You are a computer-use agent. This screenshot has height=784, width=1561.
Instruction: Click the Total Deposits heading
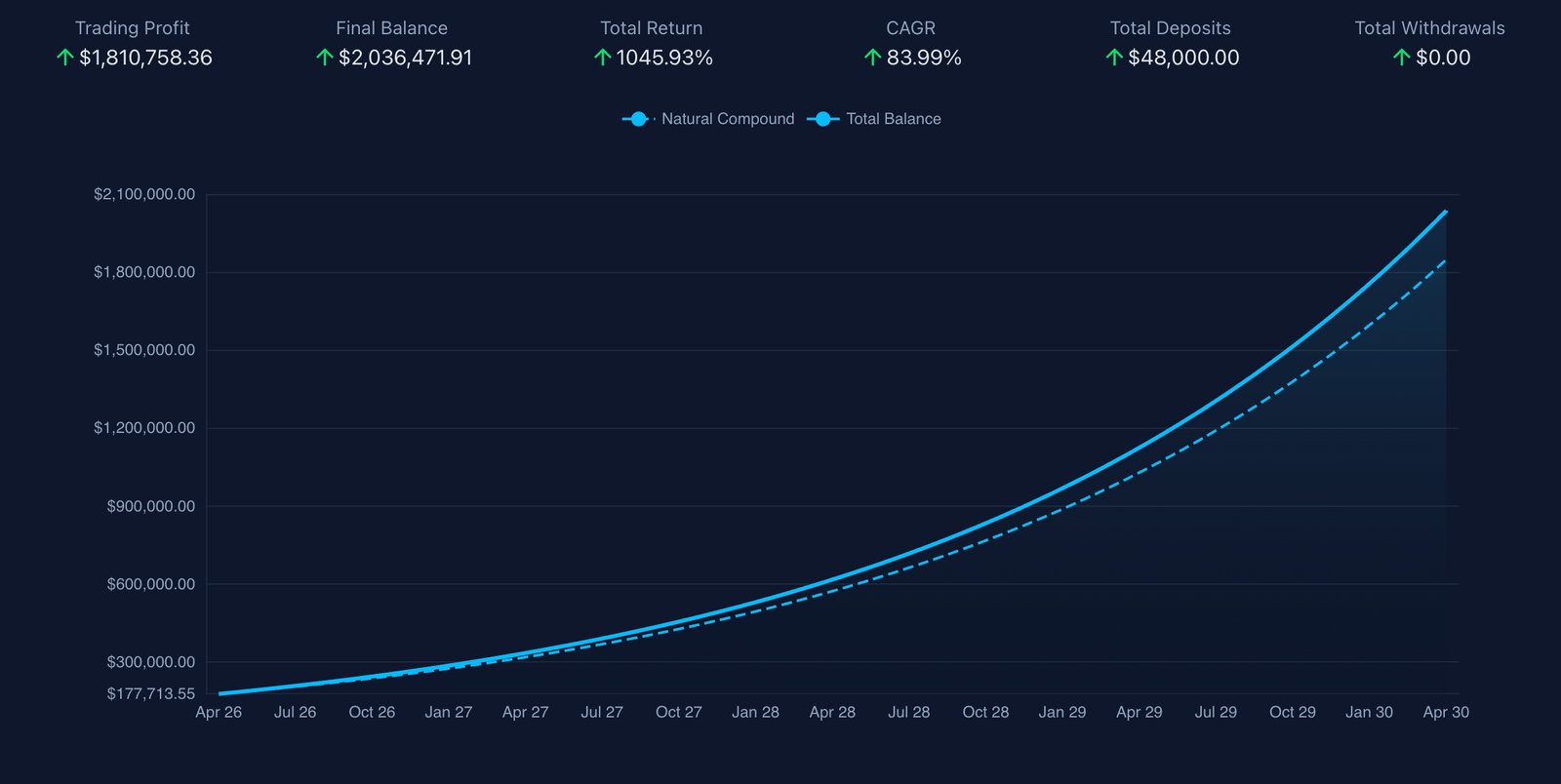(1170, 28)
